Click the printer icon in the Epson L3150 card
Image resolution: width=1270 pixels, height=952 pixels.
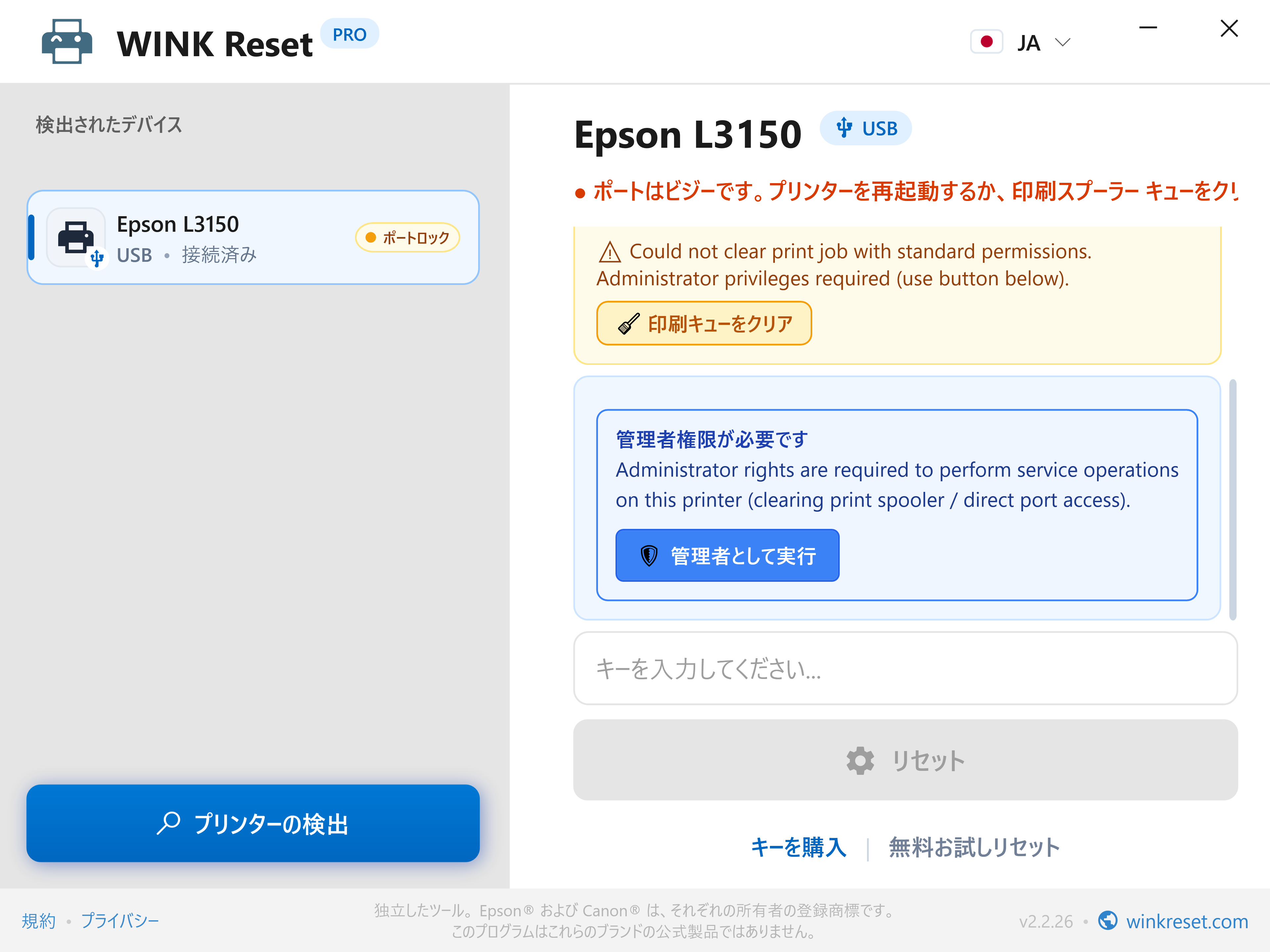pos(75,236)
